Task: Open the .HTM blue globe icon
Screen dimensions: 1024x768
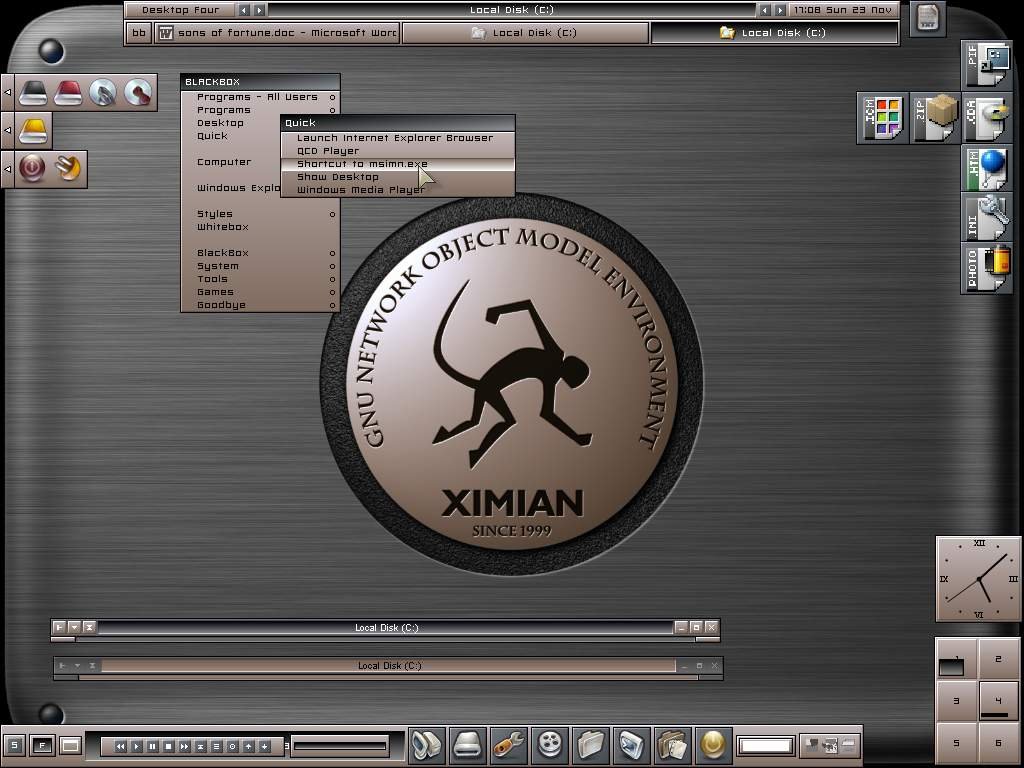Action: click(987, 169)
